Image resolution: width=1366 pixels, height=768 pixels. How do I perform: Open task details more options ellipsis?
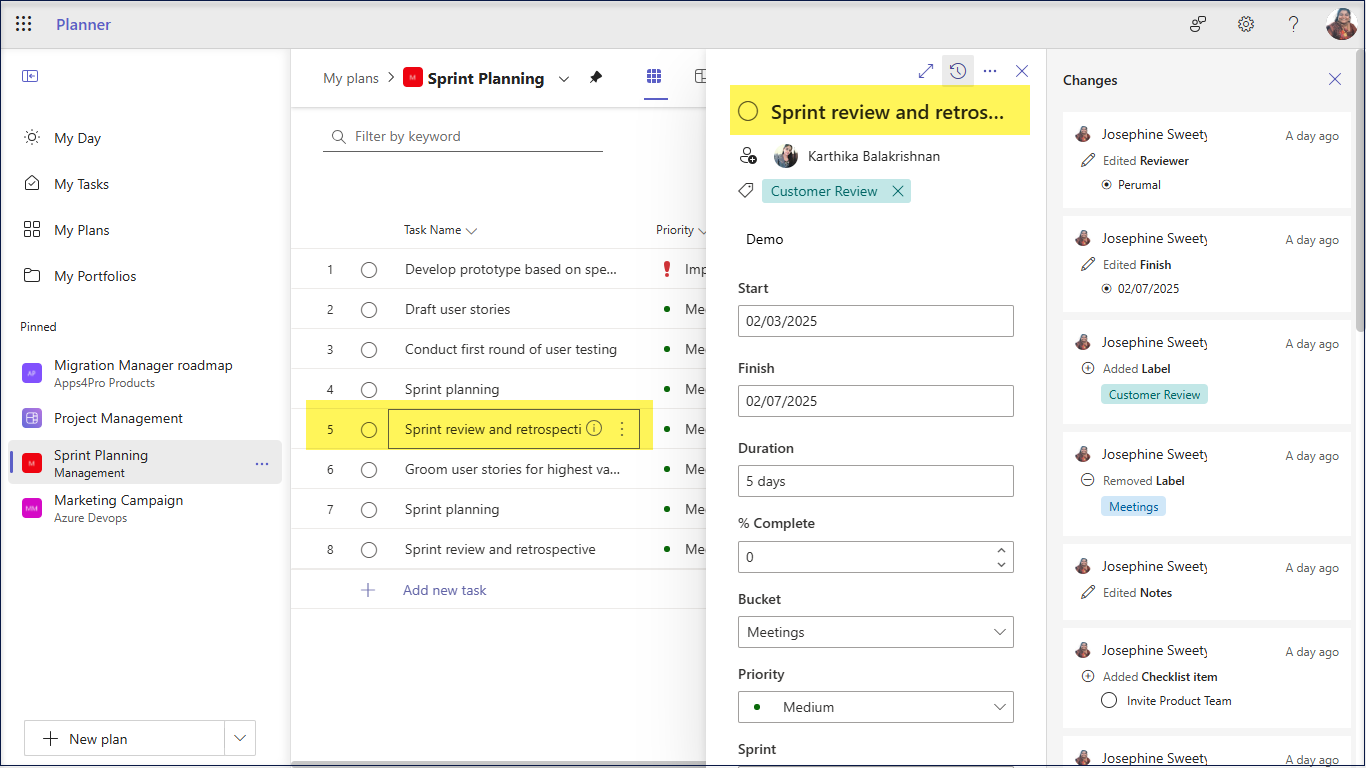[x=990, y=71]
